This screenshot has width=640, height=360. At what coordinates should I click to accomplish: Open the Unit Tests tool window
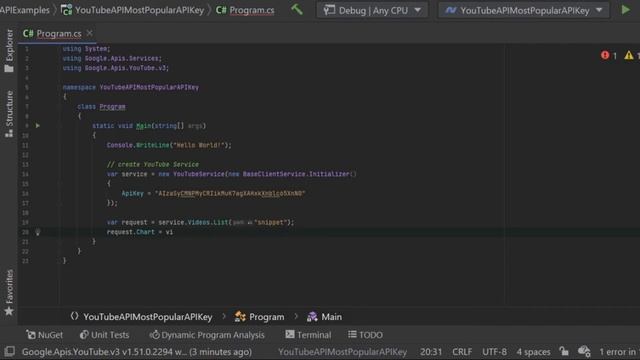point(104,335)
